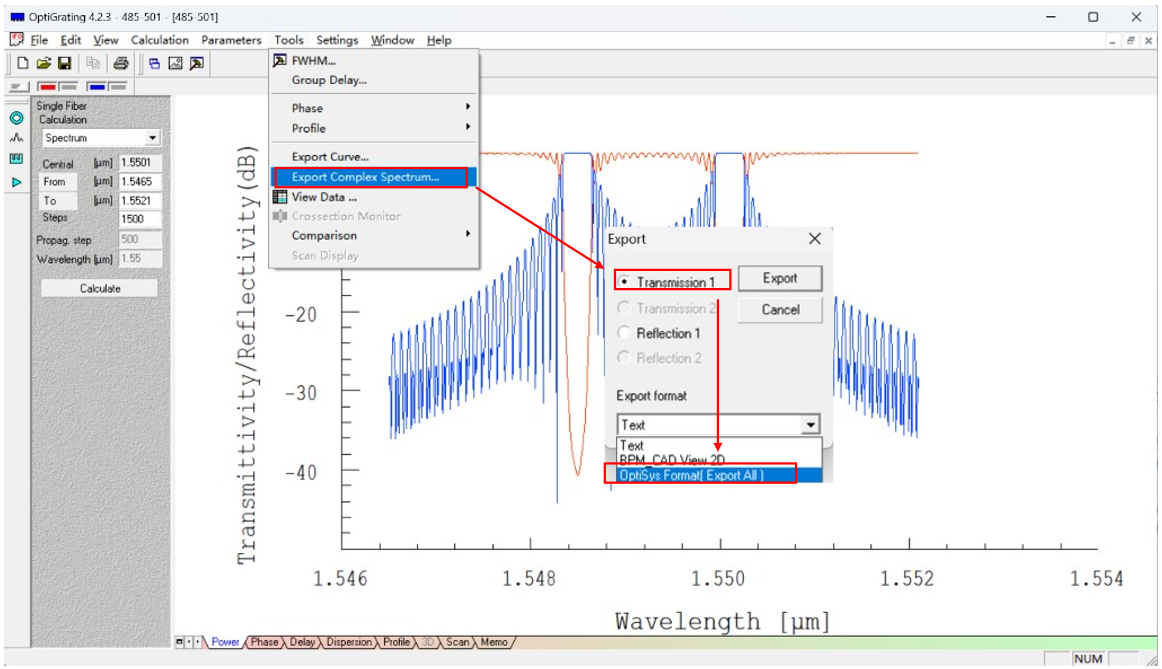The image size is (1162, 669).
Task: Select the Transmission 1 radio button
Action: (x=625, y=282)
